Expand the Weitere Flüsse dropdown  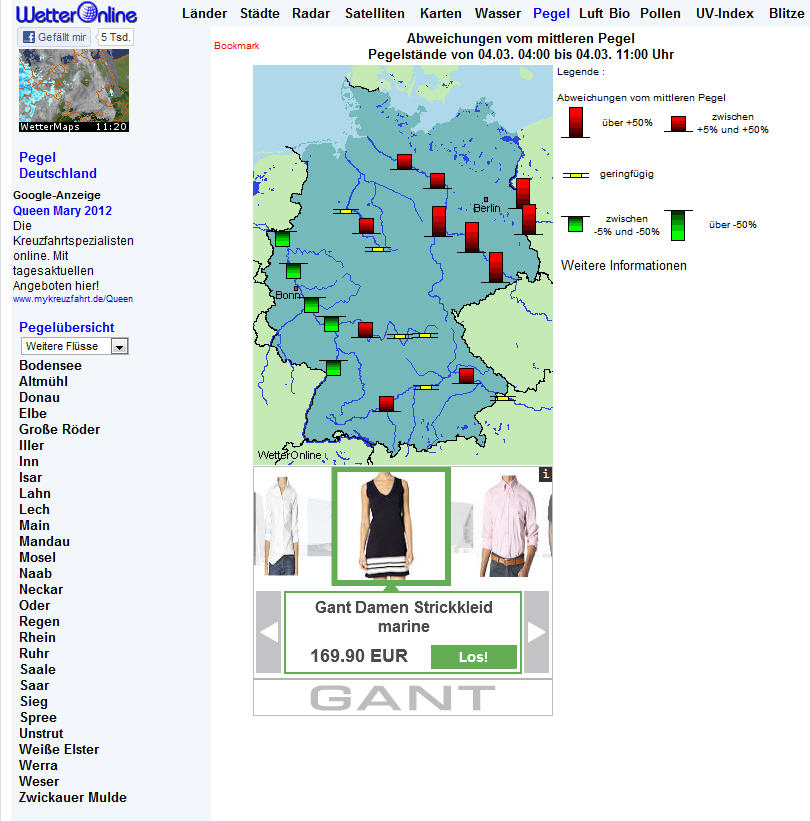(74, 346)
